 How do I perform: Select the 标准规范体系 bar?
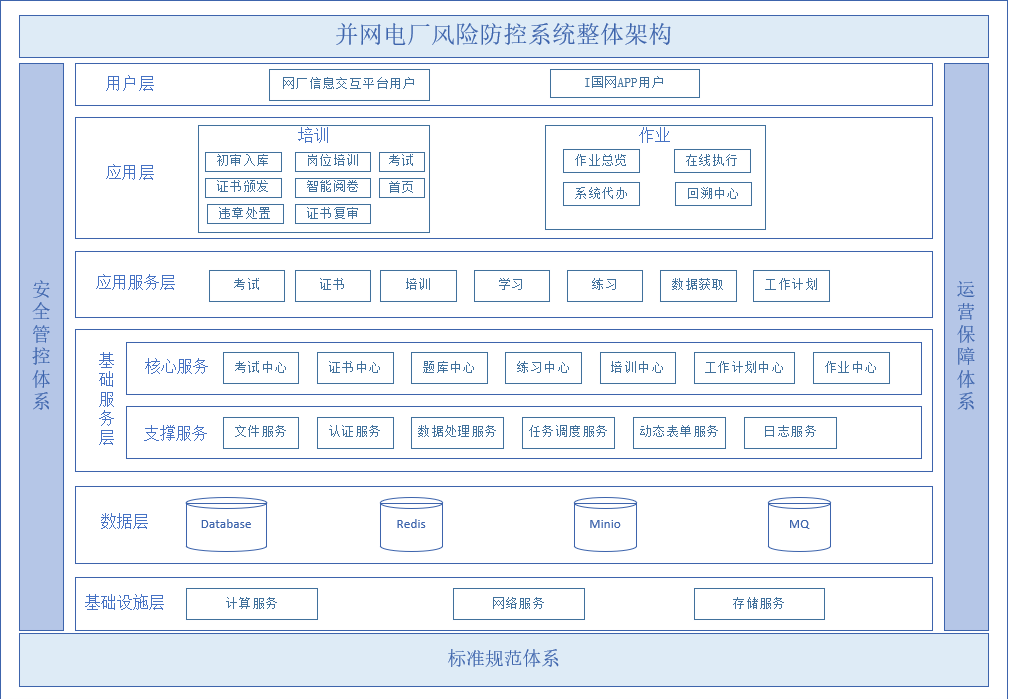coord(504,660)
